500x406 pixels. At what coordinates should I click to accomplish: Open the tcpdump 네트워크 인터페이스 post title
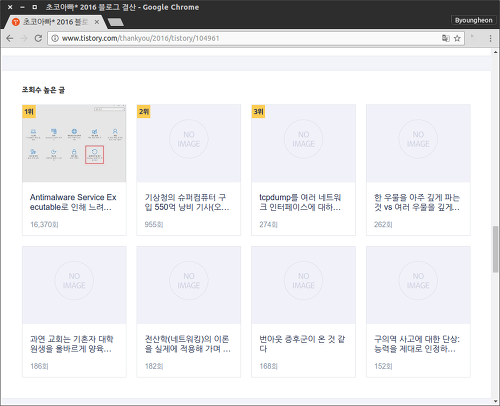(x=300, y=202)
